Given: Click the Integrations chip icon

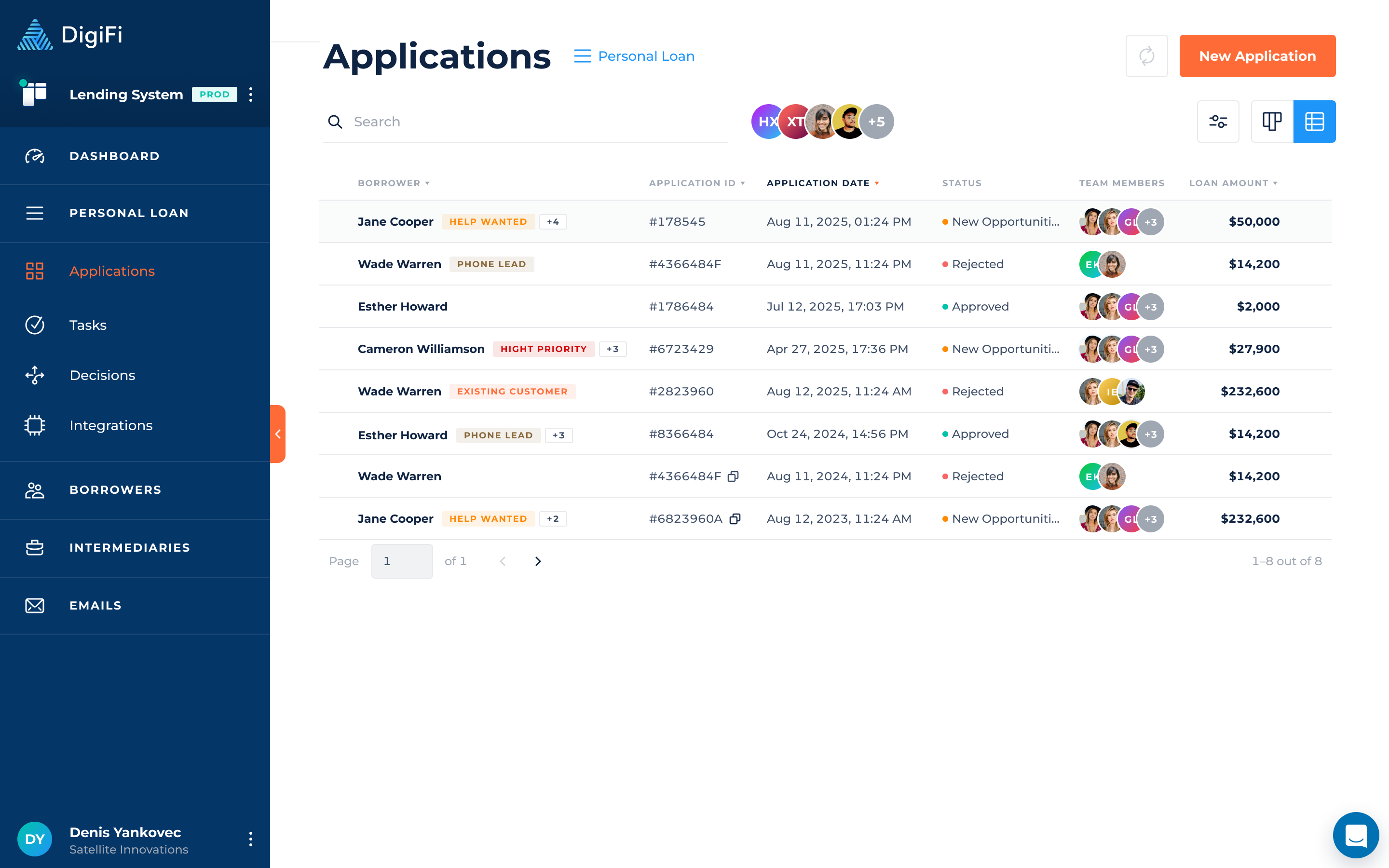Looking at the screenshot, I should [x=34, y=425].
